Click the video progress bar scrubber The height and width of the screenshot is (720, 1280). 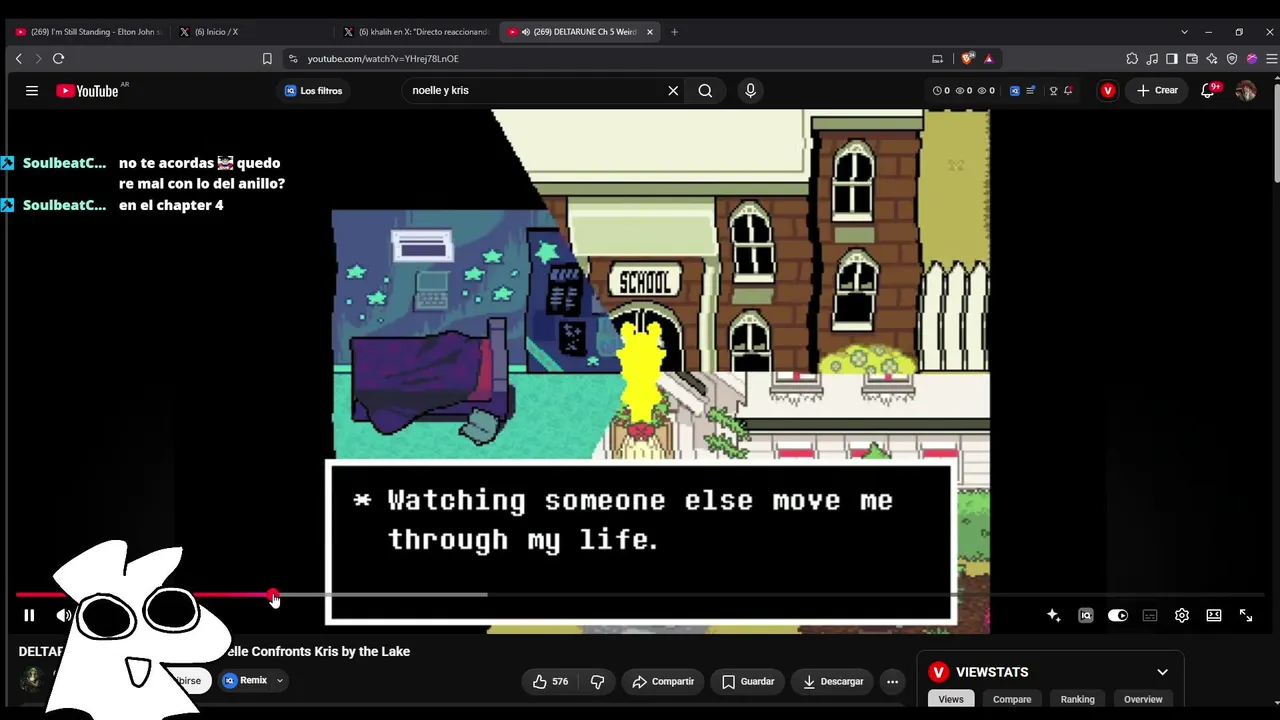click(274, 596)
